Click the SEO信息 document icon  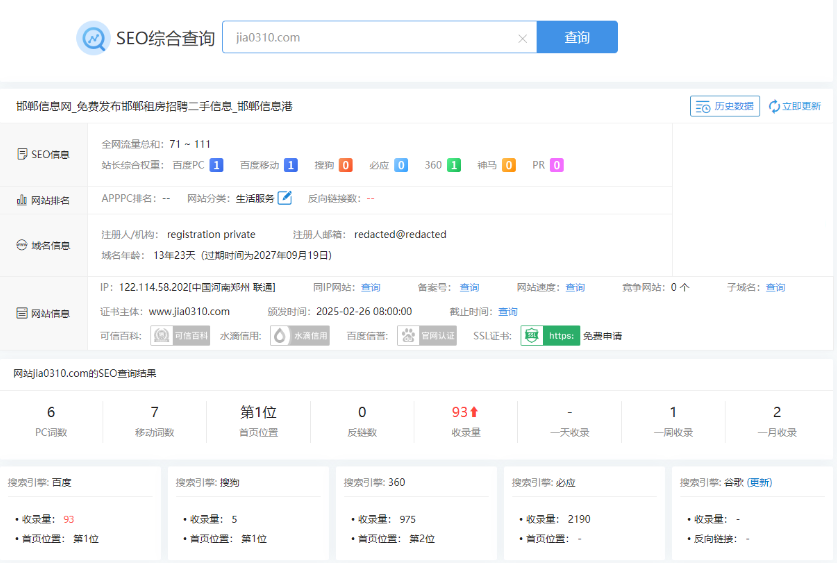click(22, 154)
